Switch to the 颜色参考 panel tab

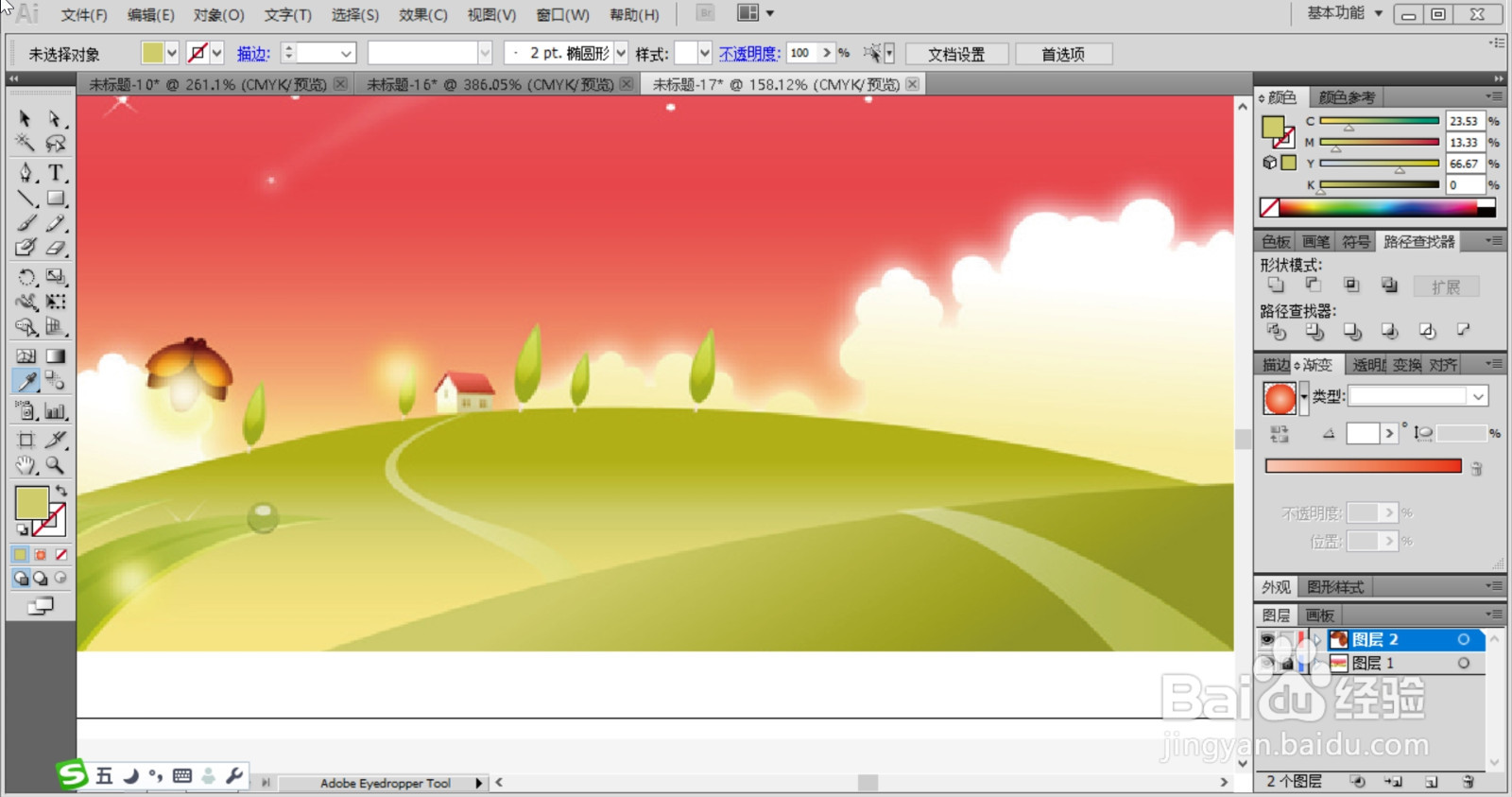(x=1348, y=97)
